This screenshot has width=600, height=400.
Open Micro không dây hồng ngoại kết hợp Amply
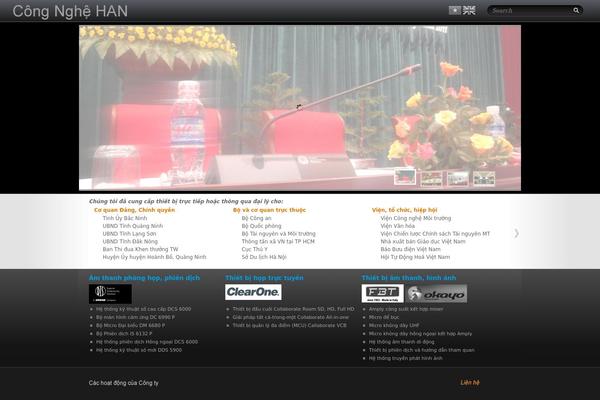pyautogui.click(x=420, y=334)
